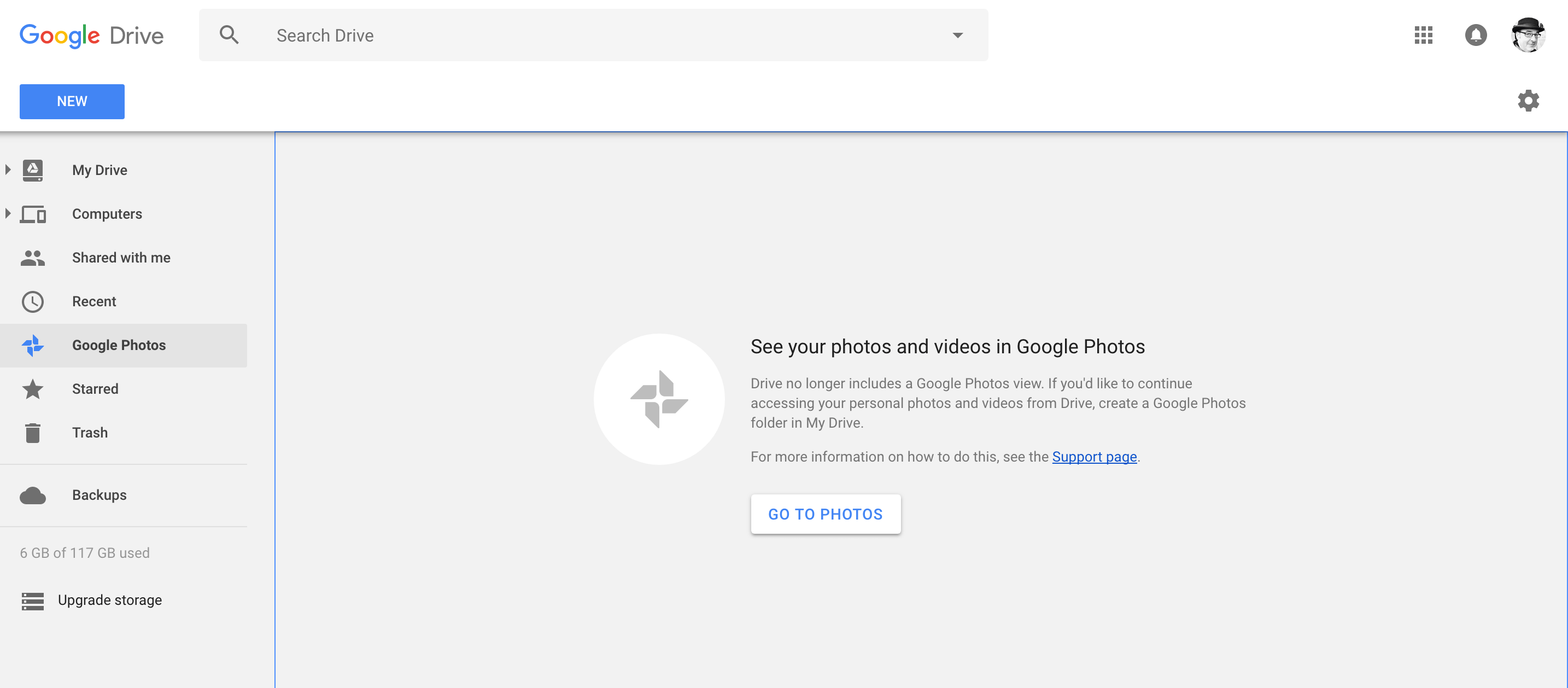Focus the Search Drive input field

pyautogui.click(x=594, y=36)
